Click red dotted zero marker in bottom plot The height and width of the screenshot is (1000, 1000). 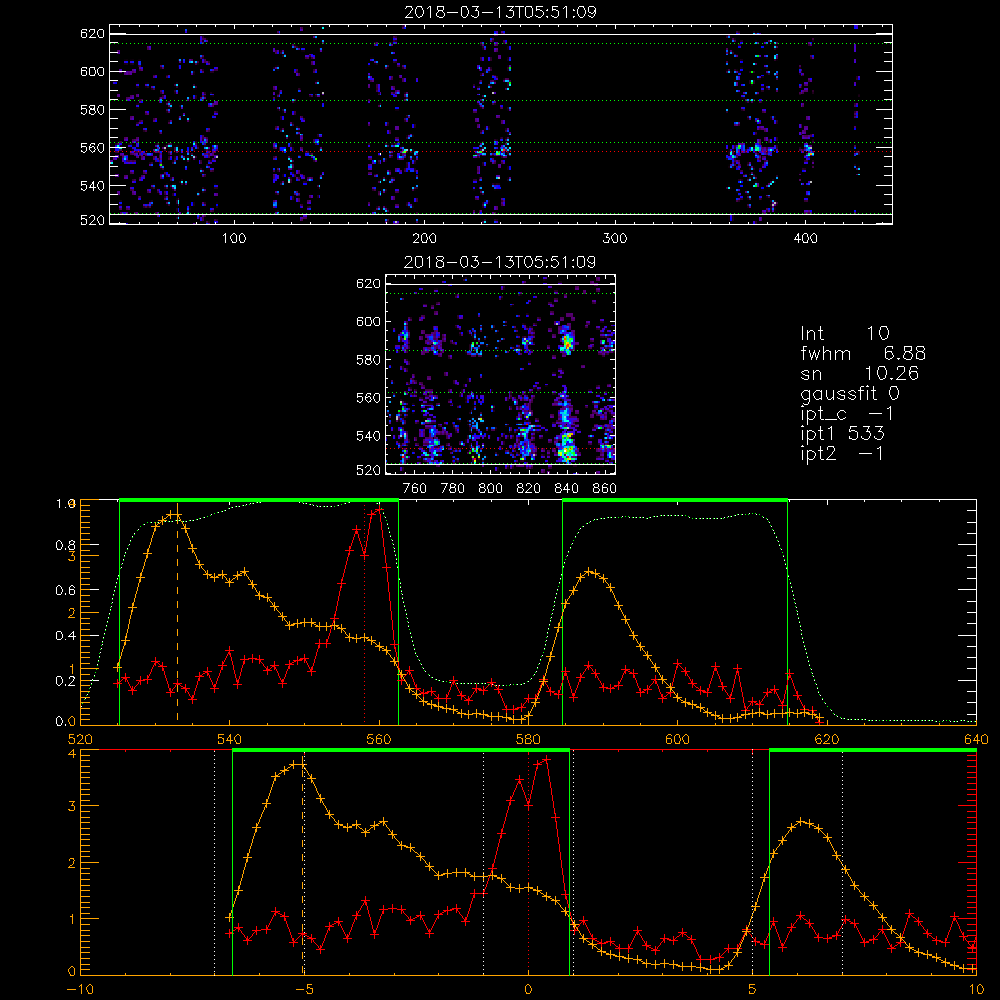pyautogui.click(x=528, y=863)
